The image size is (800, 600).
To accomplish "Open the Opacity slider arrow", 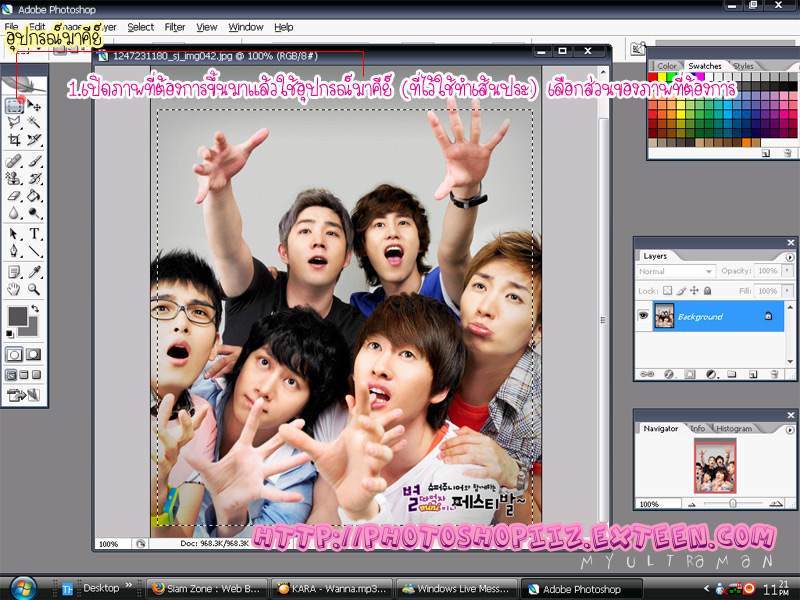I will 788,270.
